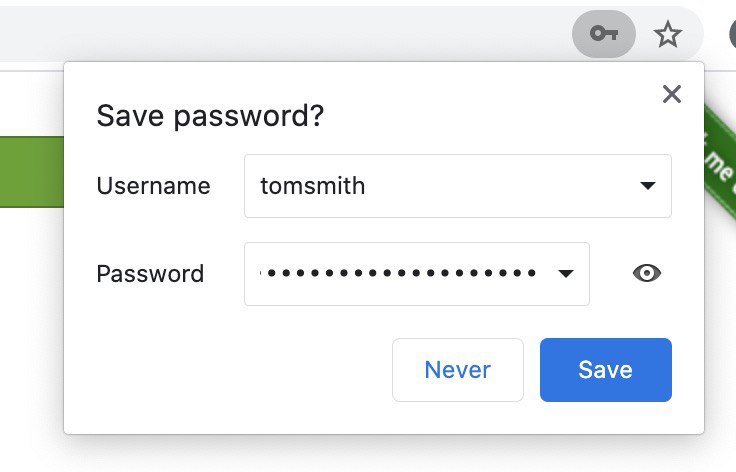Expand the Password dropdown arrow
The width and height of the screenshot is (736, 472).
566,274
